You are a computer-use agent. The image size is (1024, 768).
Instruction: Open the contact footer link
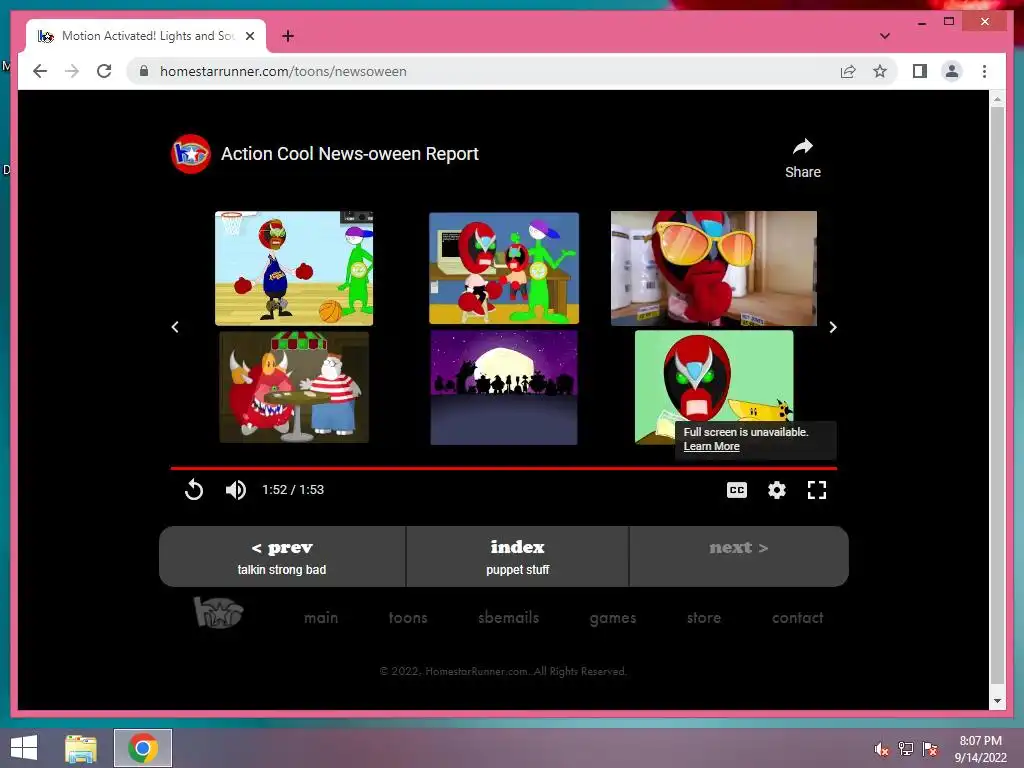pos(797,617)
